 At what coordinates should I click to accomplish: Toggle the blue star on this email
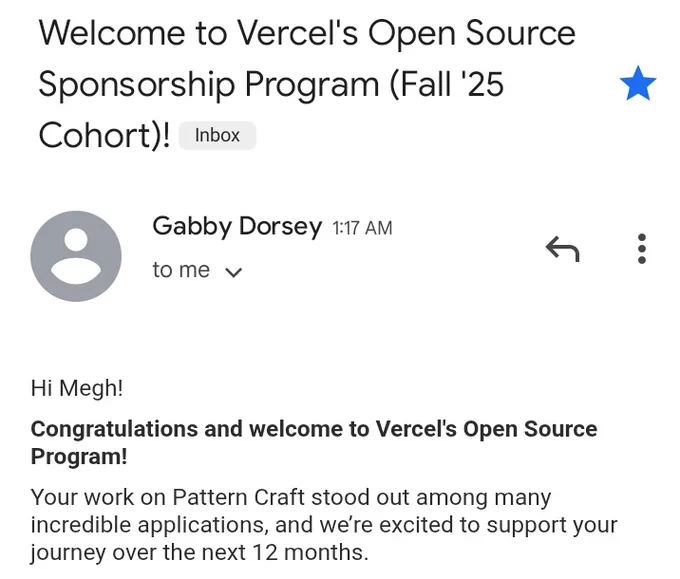(x=637, y=84)
